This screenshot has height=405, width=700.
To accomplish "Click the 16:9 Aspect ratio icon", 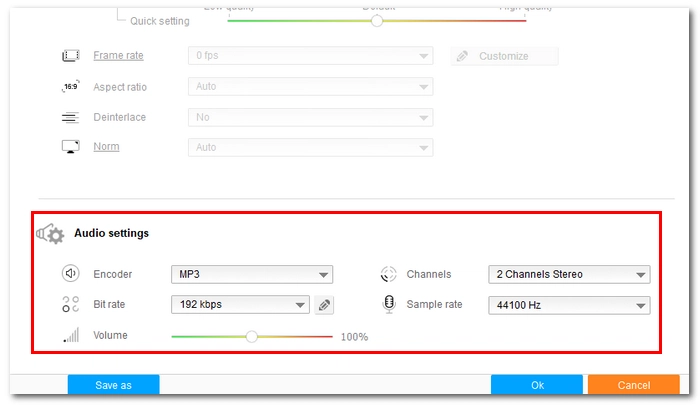I will 71,86.
